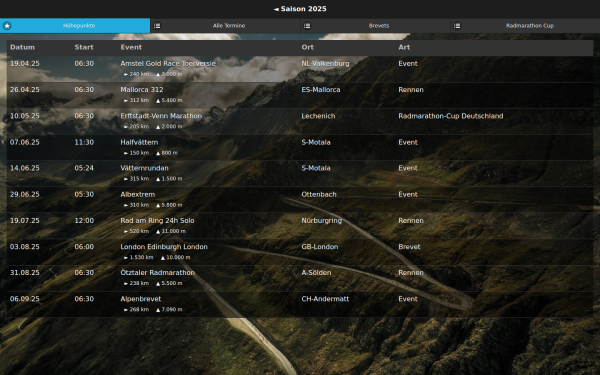This screenshot has height=375, width=600.
Task: Open the Radmarathon Cup tab
Action: [525, 26]
